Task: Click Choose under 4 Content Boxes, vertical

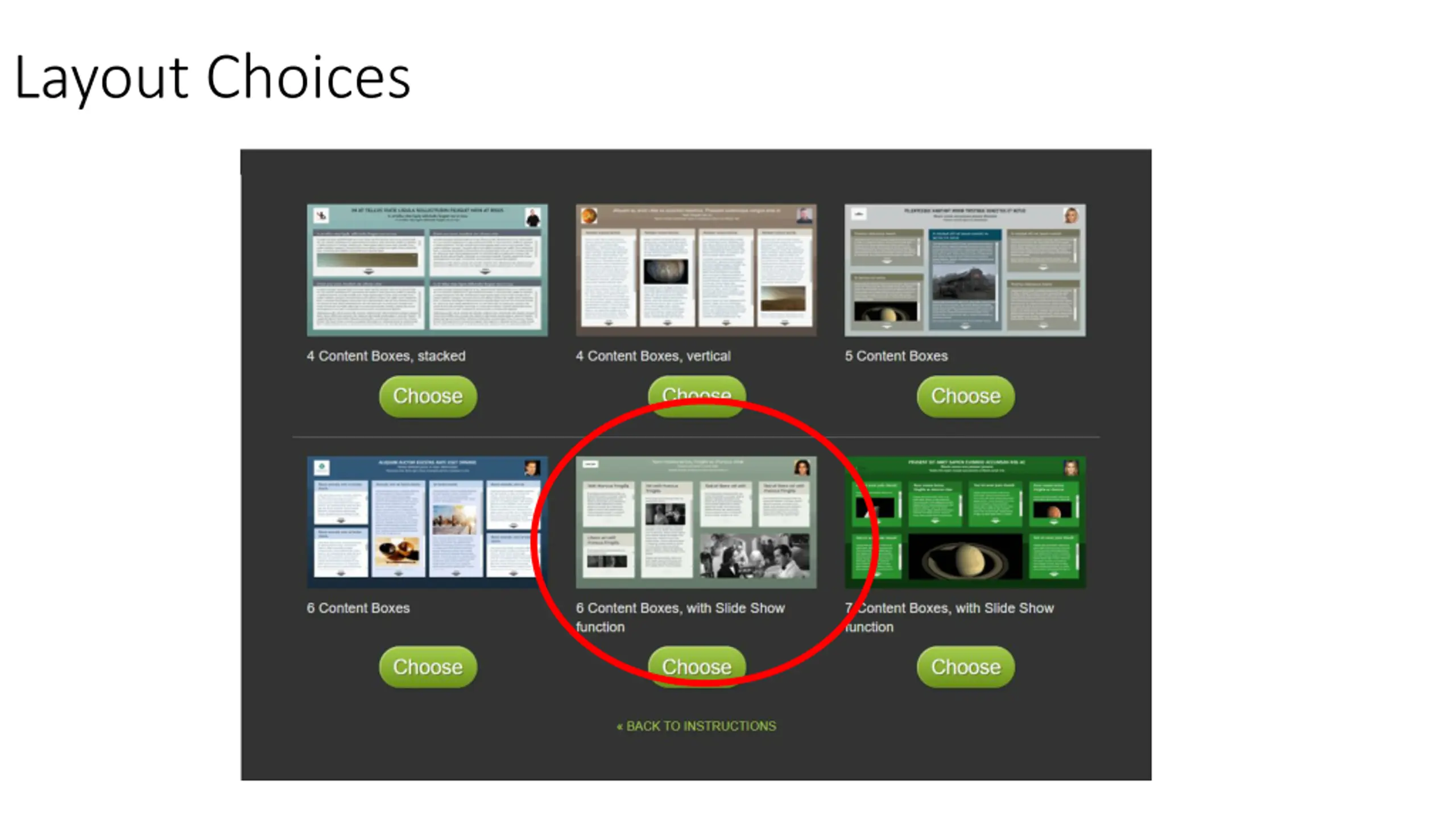Action: 696,396
